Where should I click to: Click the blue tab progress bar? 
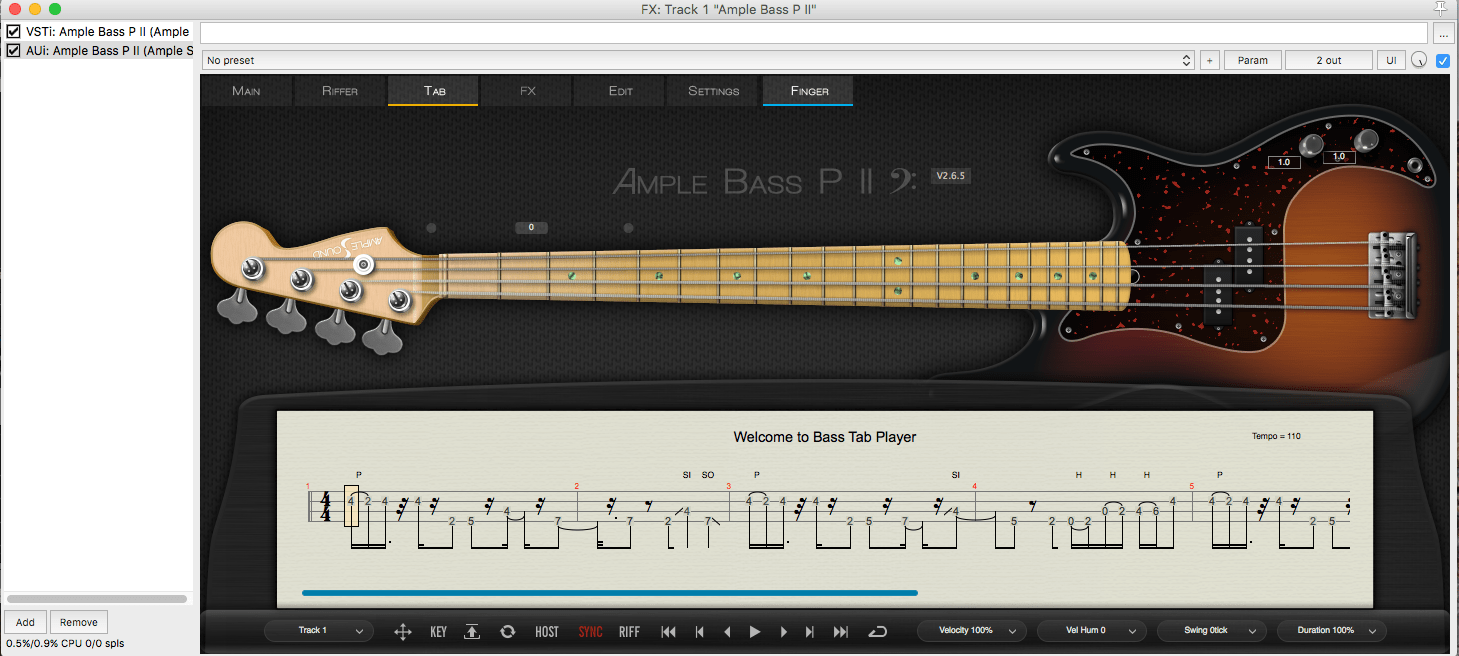[x=610, y=593]
